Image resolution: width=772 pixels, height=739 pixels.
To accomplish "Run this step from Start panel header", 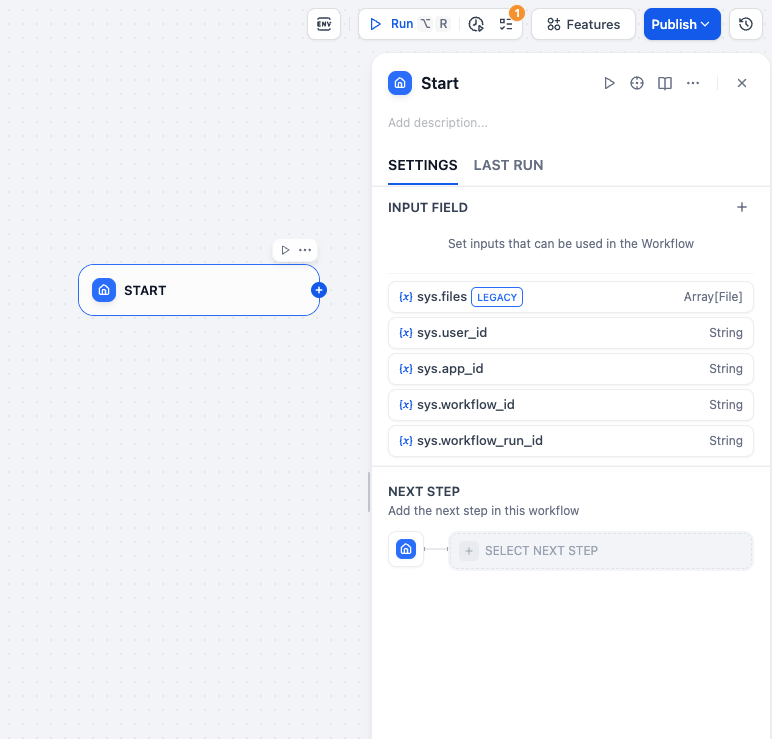I will tap(609, 83).
